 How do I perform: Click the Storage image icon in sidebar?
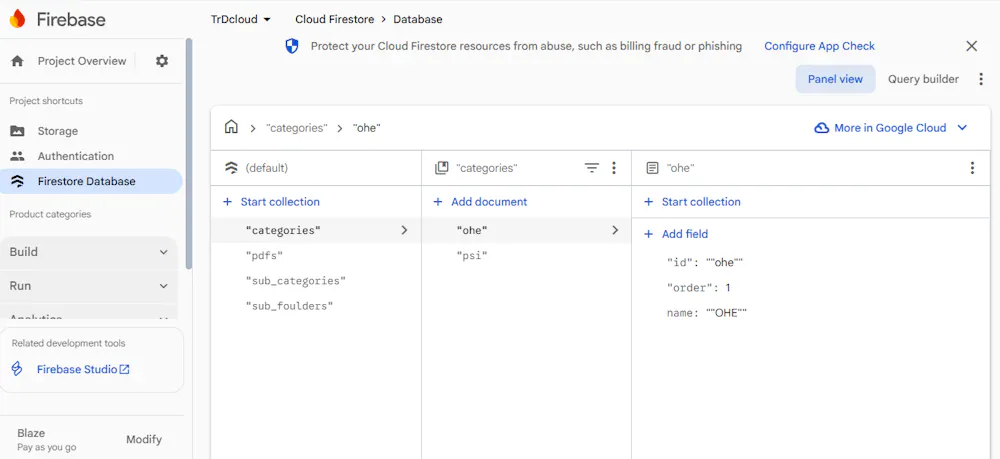point(17,131)
